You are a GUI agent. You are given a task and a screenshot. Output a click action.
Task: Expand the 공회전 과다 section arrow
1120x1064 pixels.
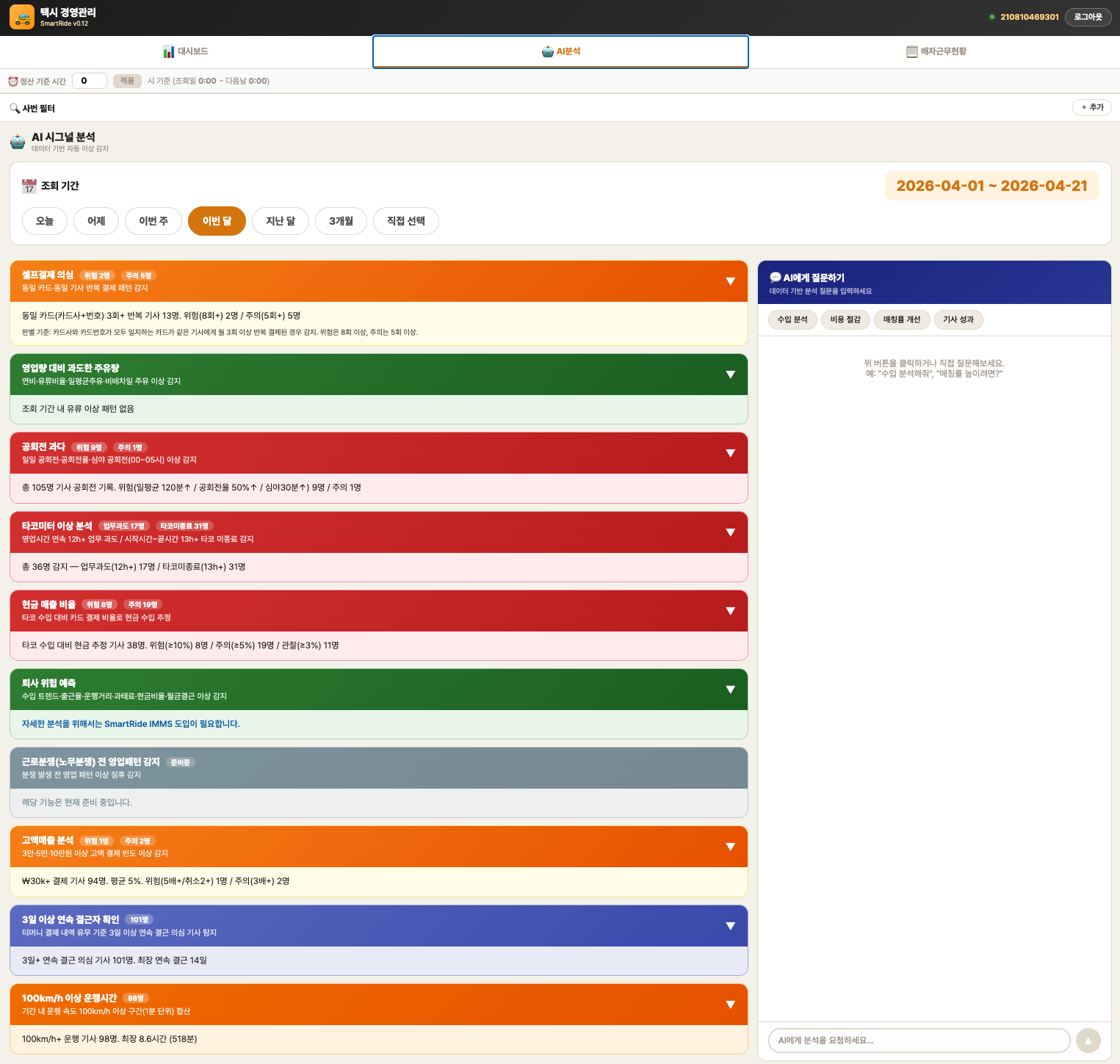(730, 453)
